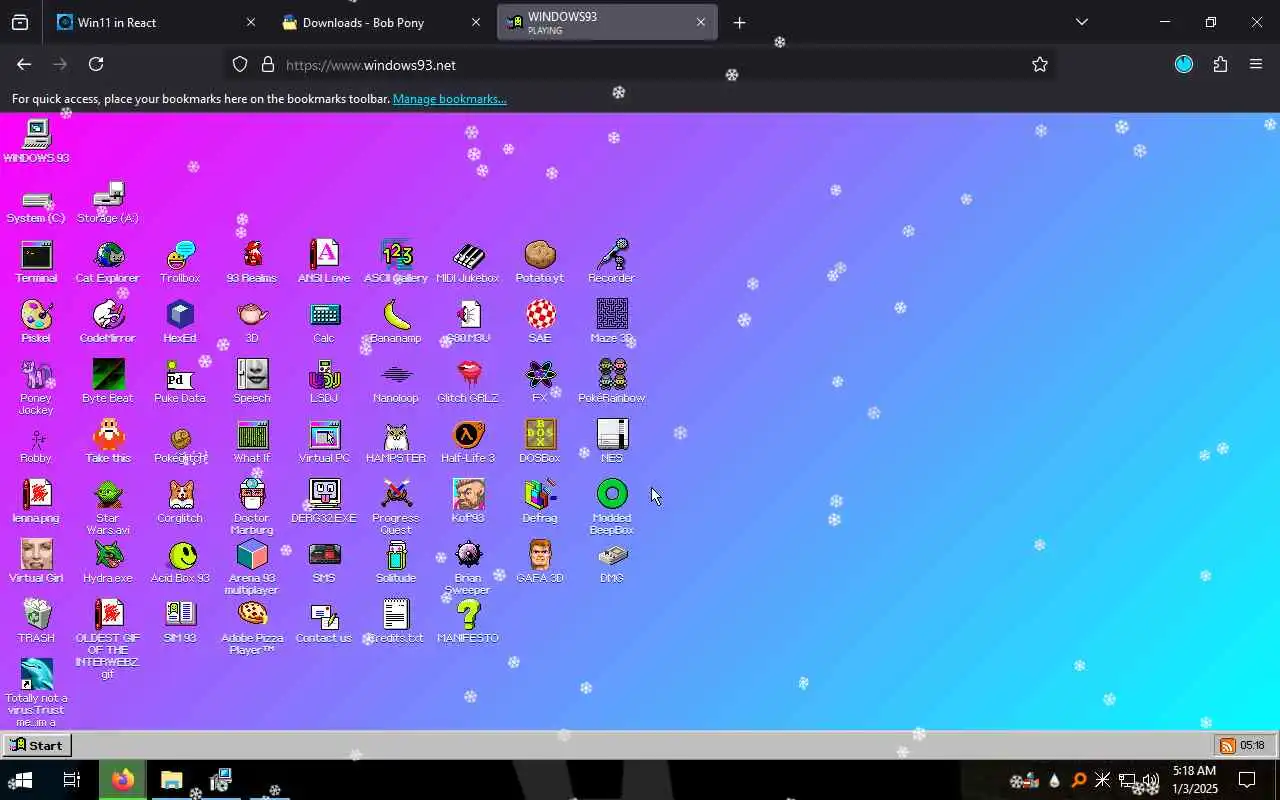Open the NES emulator icon
The height and width of the screenshot is (800, 1280).
[x=612, y=442]
